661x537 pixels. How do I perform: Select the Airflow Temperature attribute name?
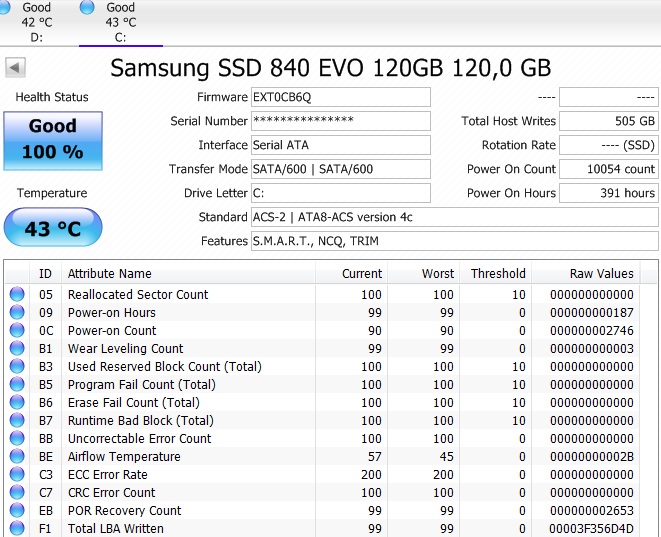(x=124, y=456)
